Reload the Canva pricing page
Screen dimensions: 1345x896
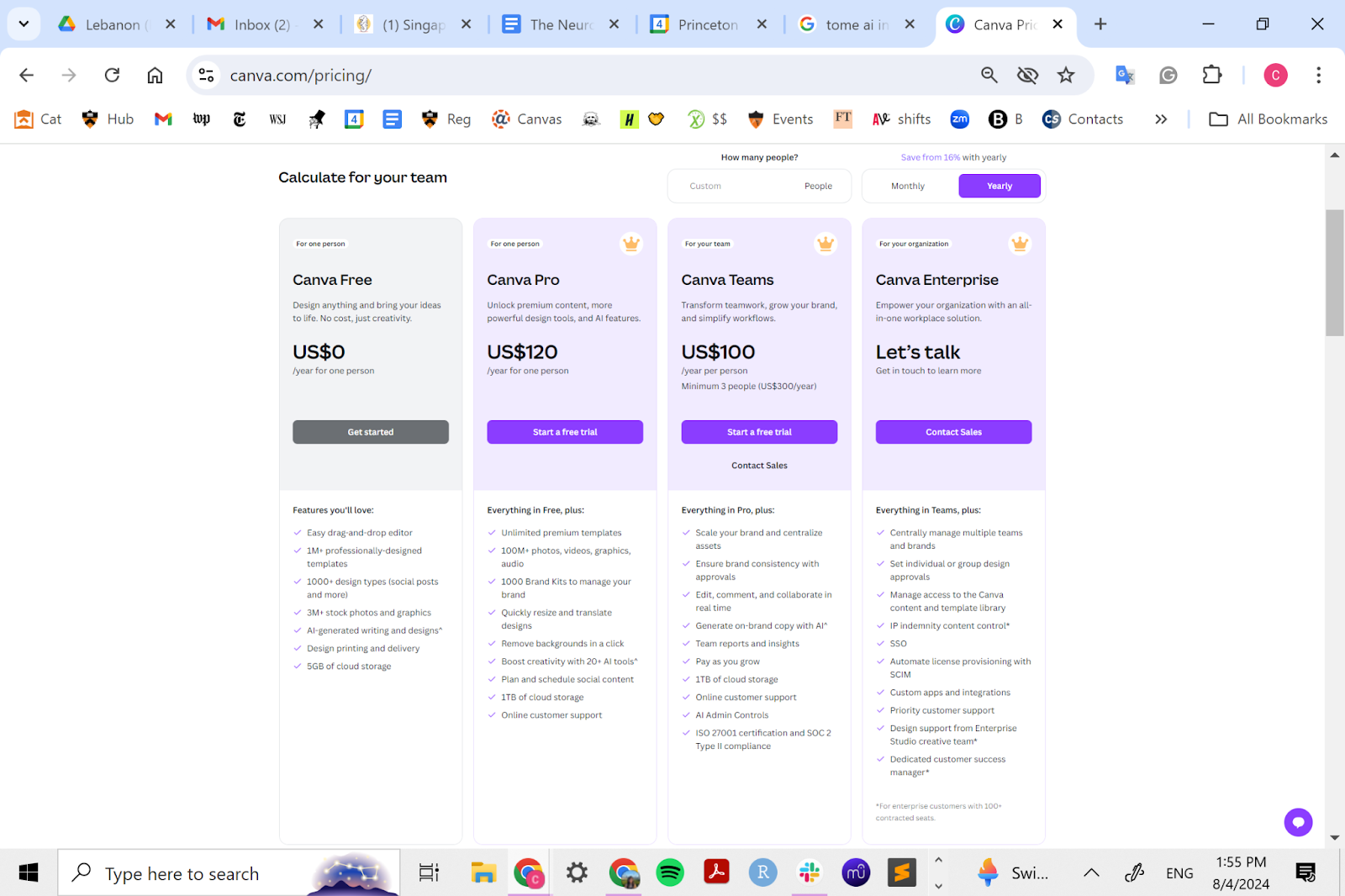(x=112, y=76)
